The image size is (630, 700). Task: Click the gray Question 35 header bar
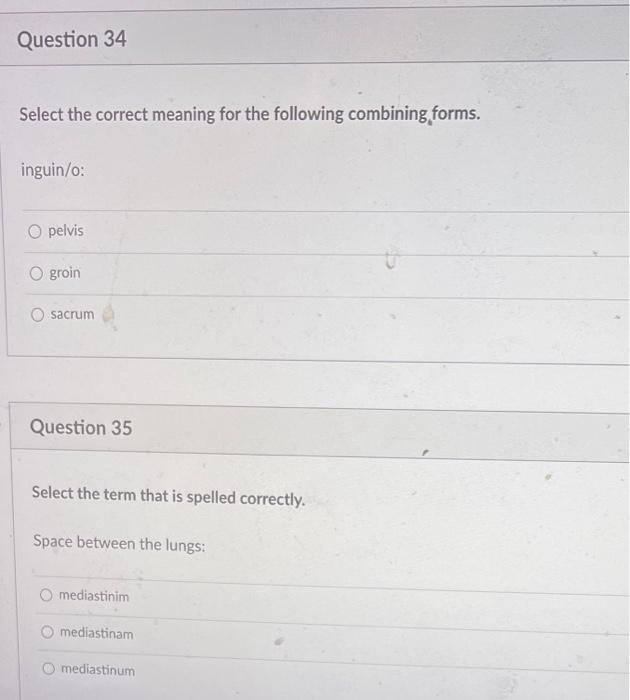(x=319, y=431)
